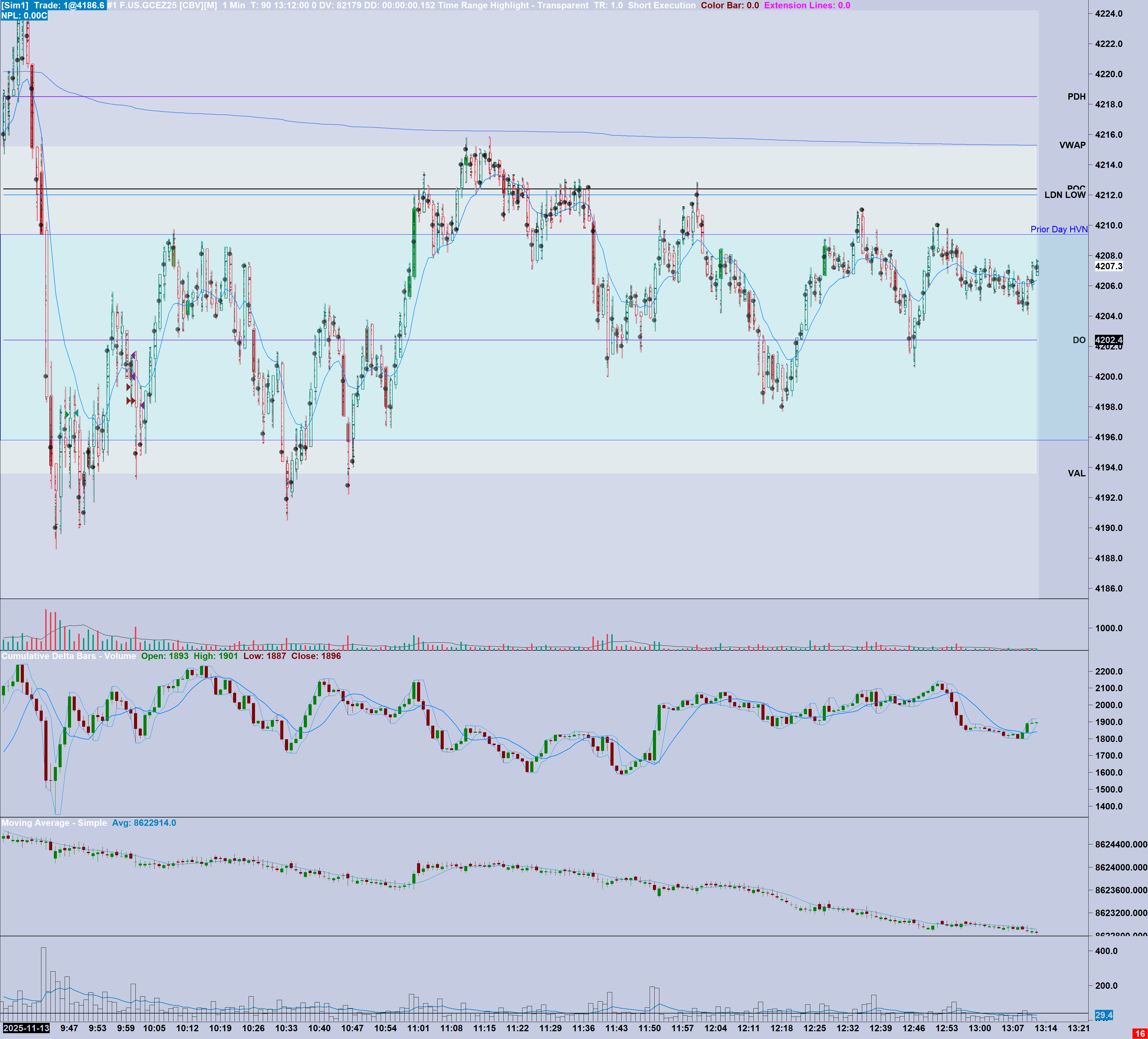Click the teal exit fill arrow marker

77,413
